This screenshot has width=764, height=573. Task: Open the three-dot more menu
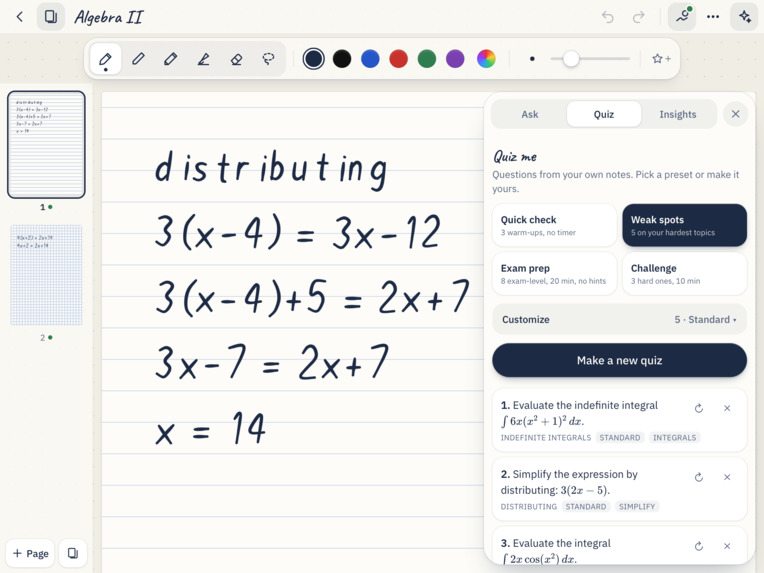point(713,17)
